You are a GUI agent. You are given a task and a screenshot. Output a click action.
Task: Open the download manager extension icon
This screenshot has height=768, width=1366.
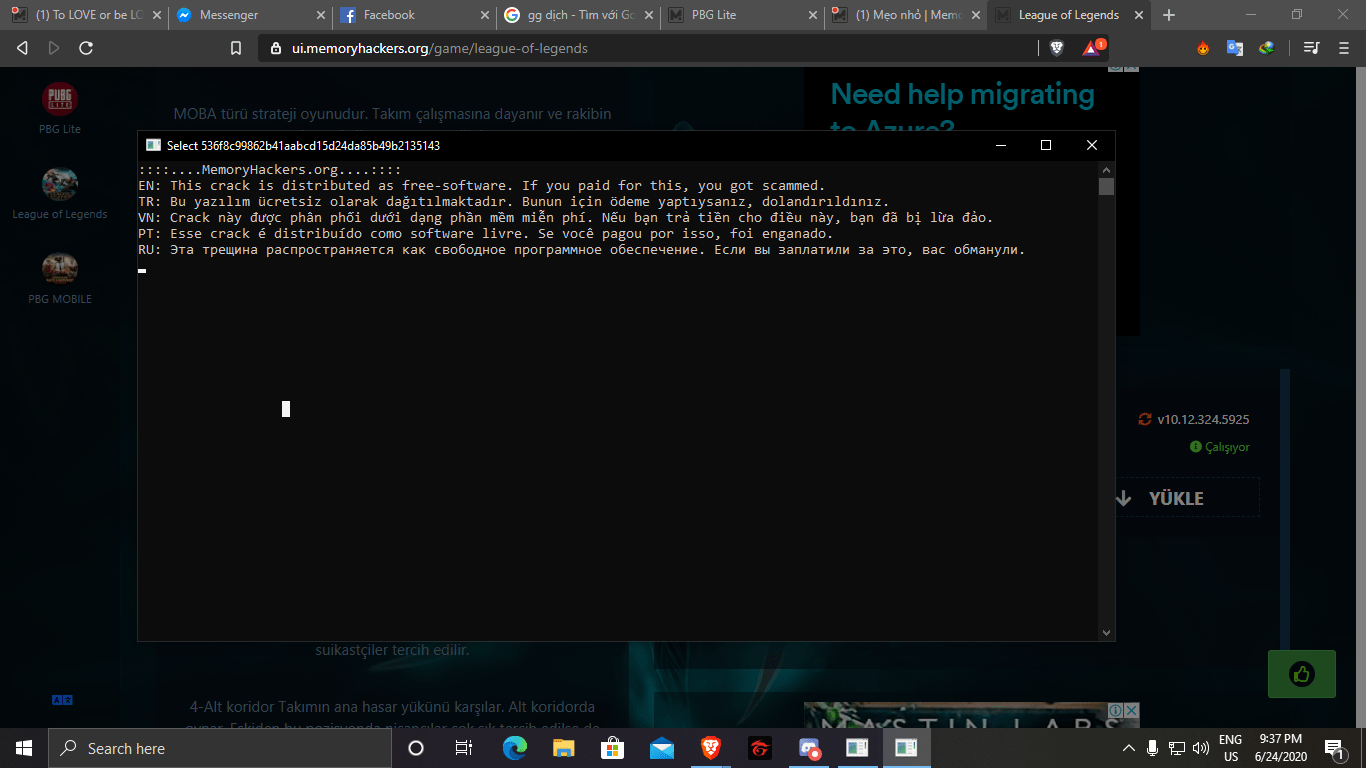[1266, 48]
